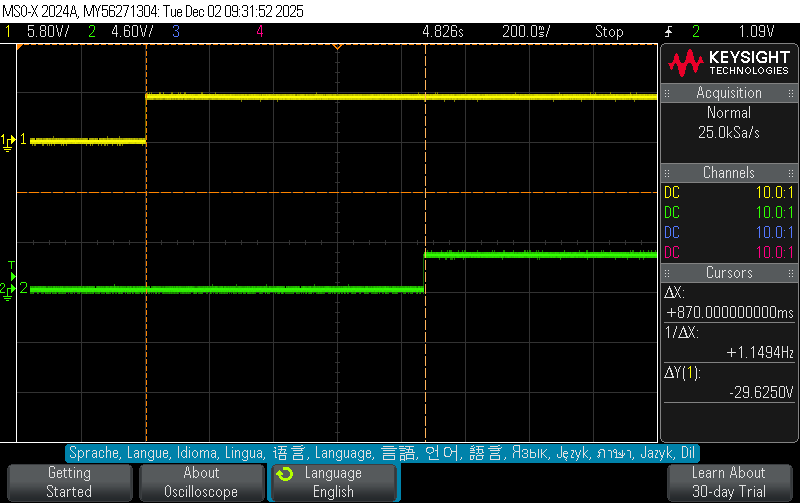Click the Normal acquisition mode text

[x=729, y=113]
